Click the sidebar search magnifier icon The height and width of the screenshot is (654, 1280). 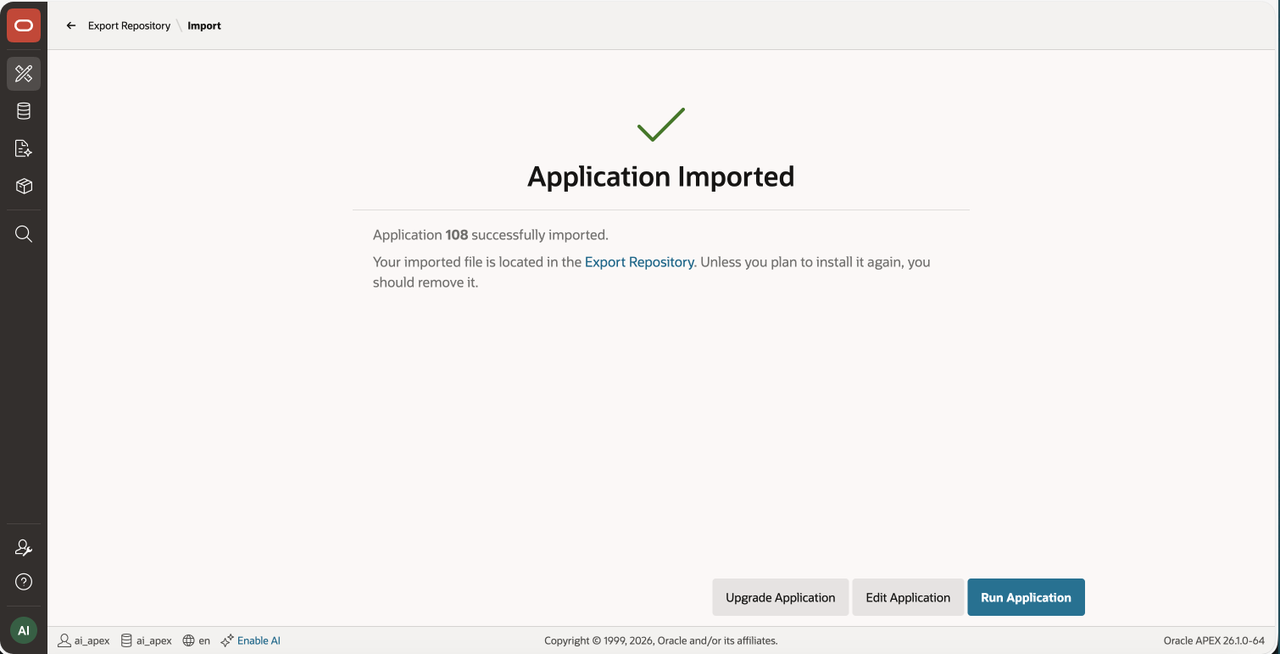(24, 234)
